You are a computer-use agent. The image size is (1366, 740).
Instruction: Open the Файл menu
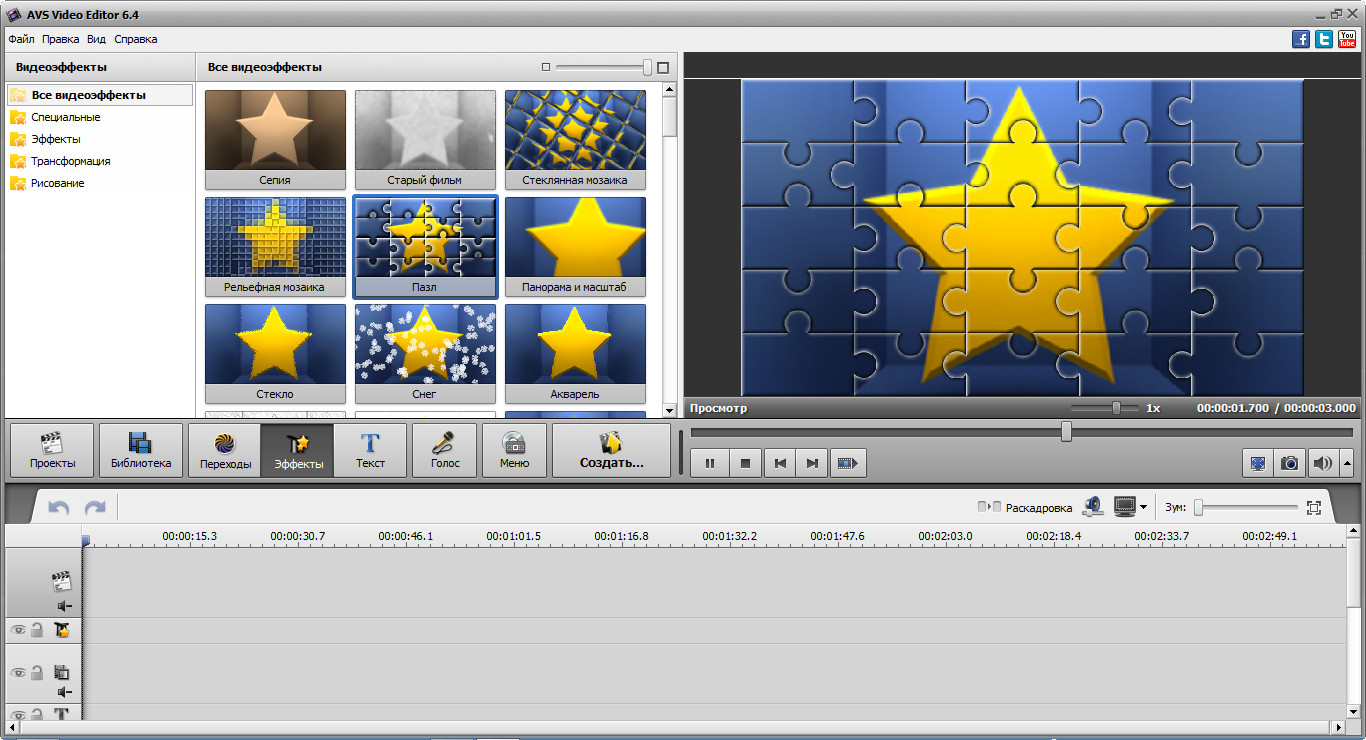pyautogui.click(x=21, y=39)
